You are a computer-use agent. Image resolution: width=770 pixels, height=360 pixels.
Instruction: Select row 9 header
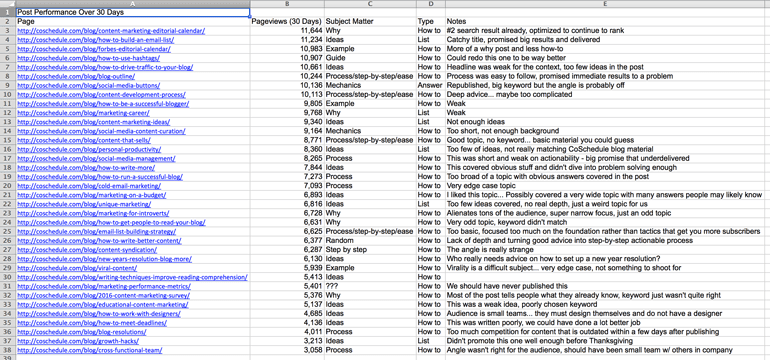(8, 85)
